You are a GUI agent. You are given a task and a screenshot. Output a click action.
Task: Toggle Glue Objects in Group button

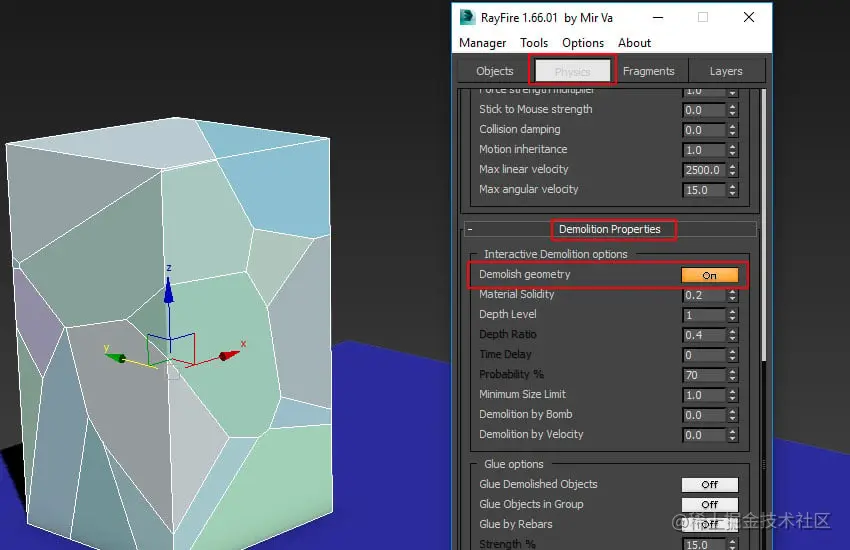pyautogui.click(x=710, y=504)
